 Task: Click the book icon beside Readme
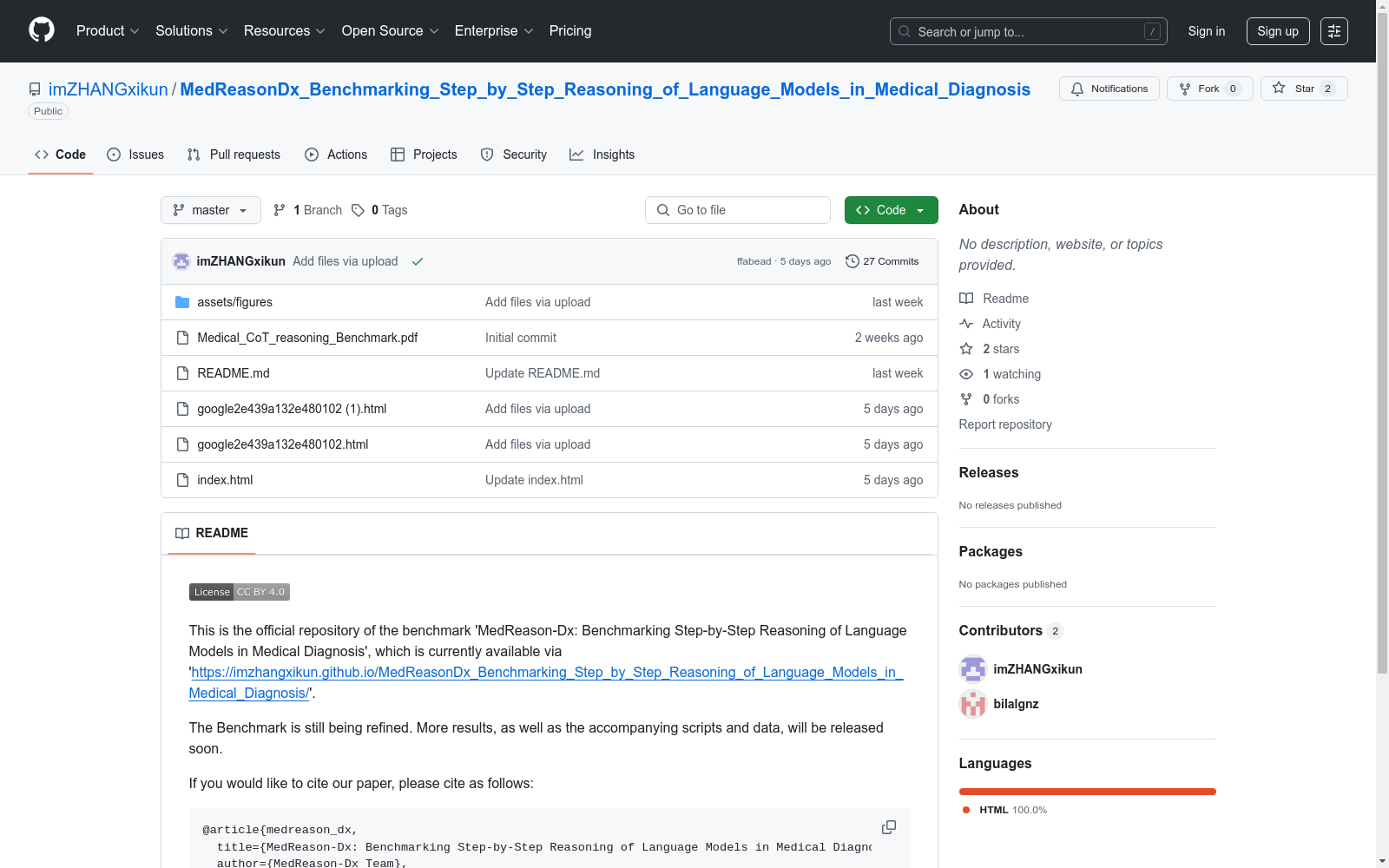[966, 299]
